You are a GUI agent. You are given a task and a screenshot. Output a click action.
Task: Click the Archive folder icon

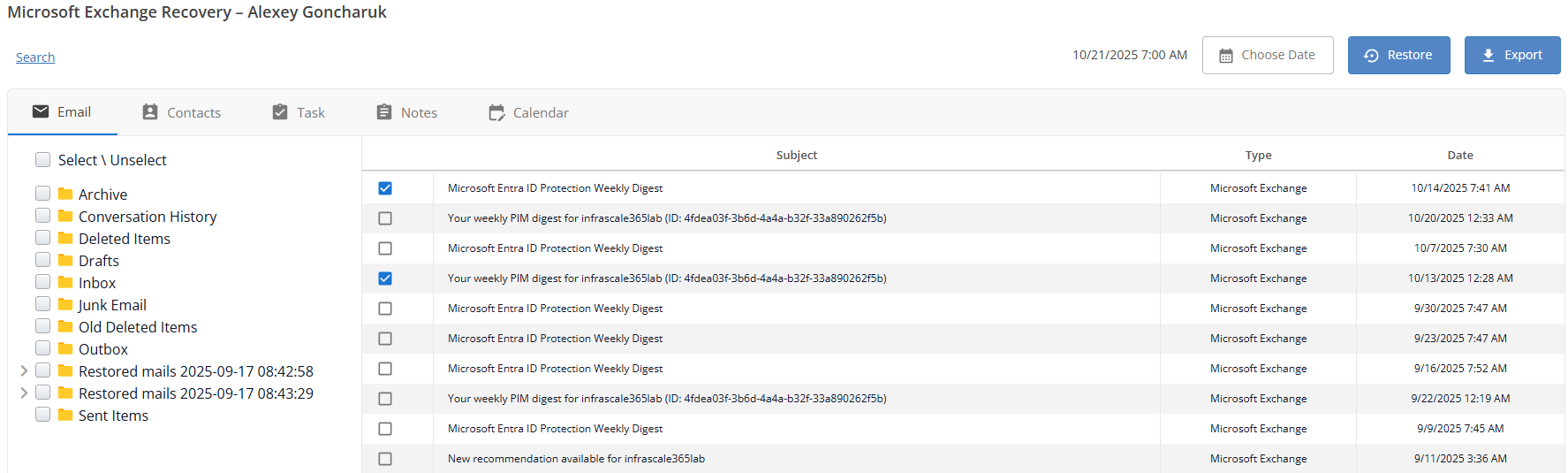65,194
